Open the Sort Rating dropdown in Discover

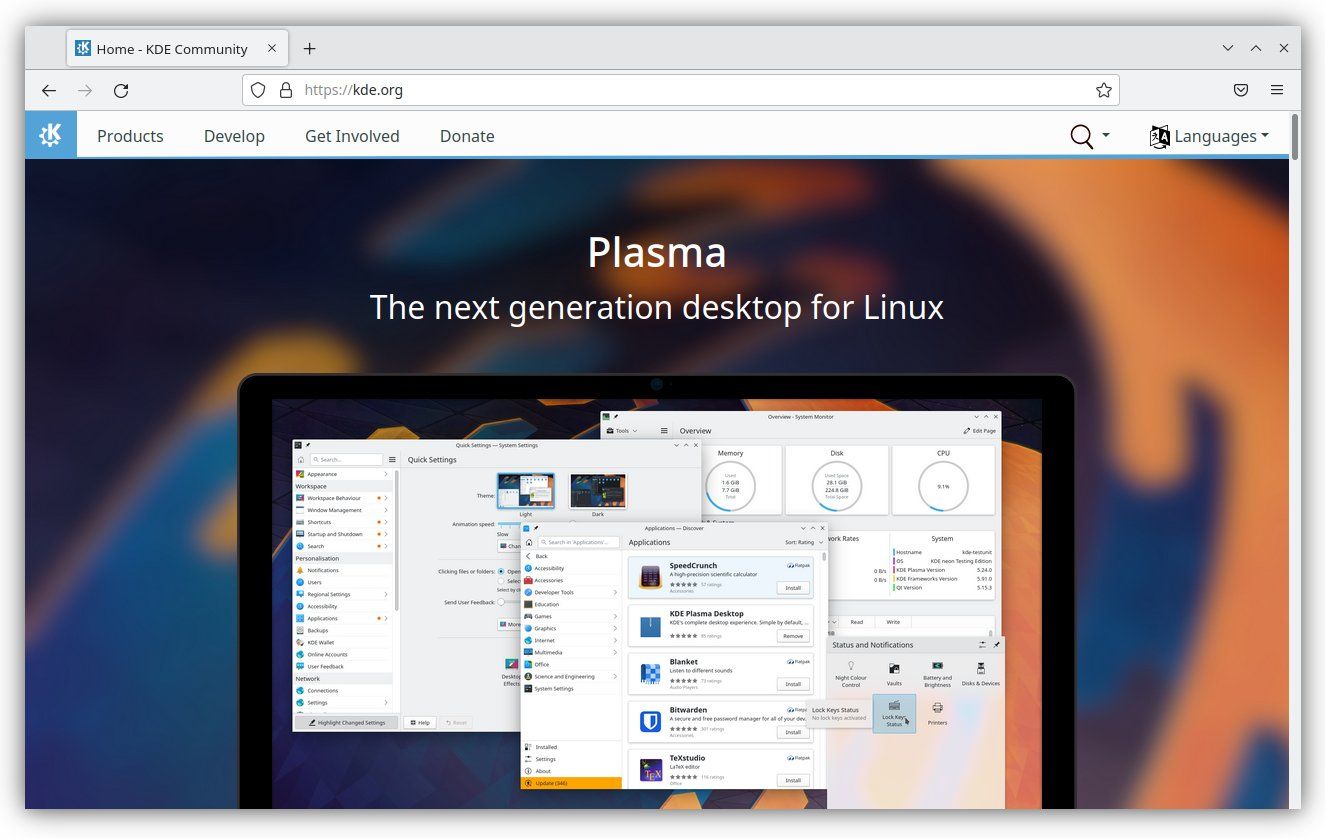click(805, 542)
